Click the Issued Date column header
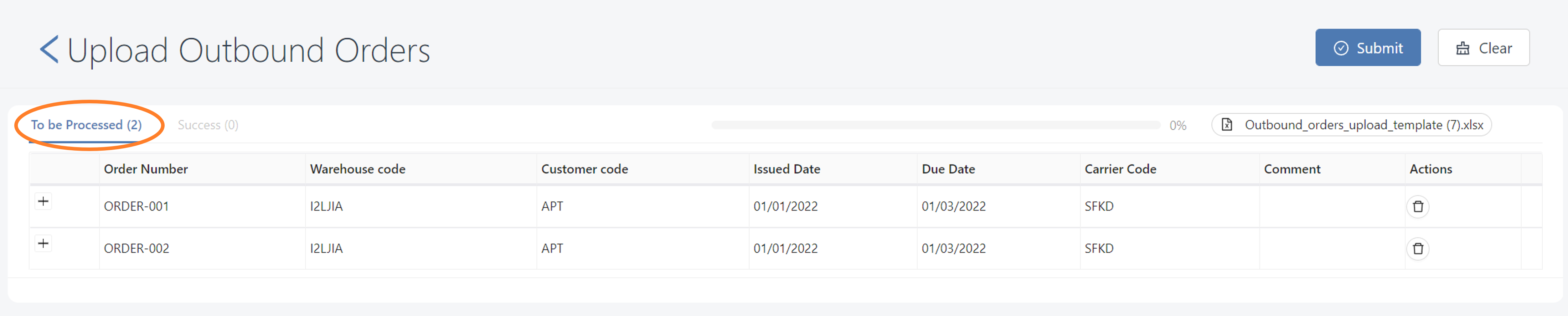The width and height of the screenshot is (1568, 316). click(x=786, y=169)
